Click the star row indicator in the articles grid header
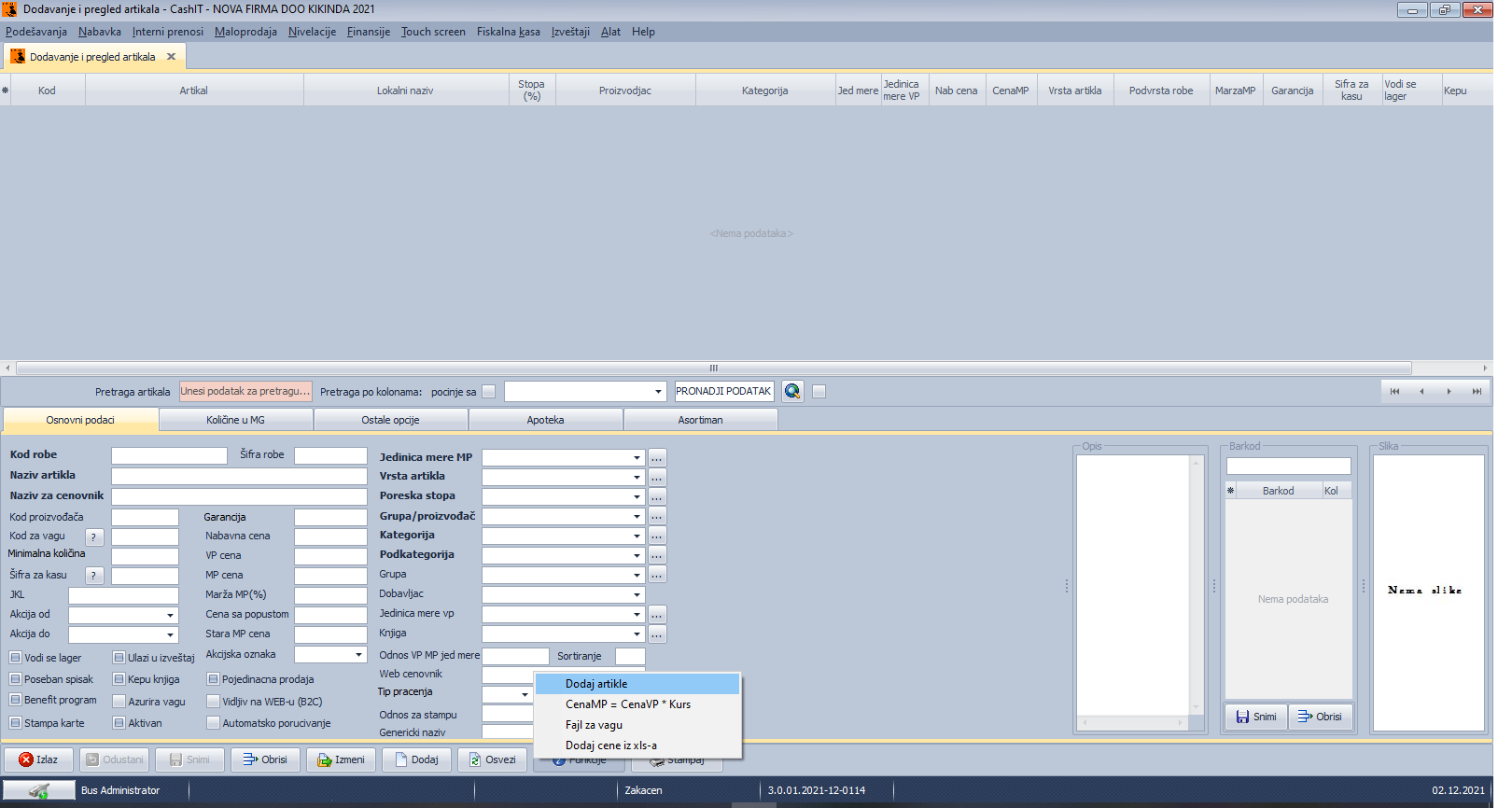The height and width of the screenshot is (808, 1512). [x=6, y=91]
